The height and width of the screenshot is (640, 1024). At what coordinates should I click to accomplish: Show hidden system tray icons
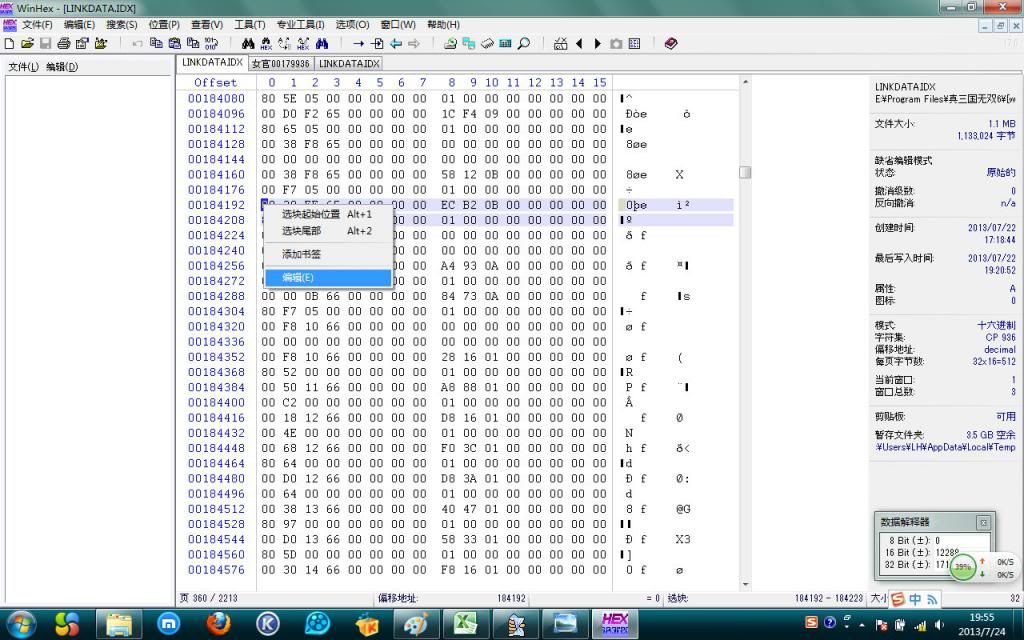coord(861,625)
